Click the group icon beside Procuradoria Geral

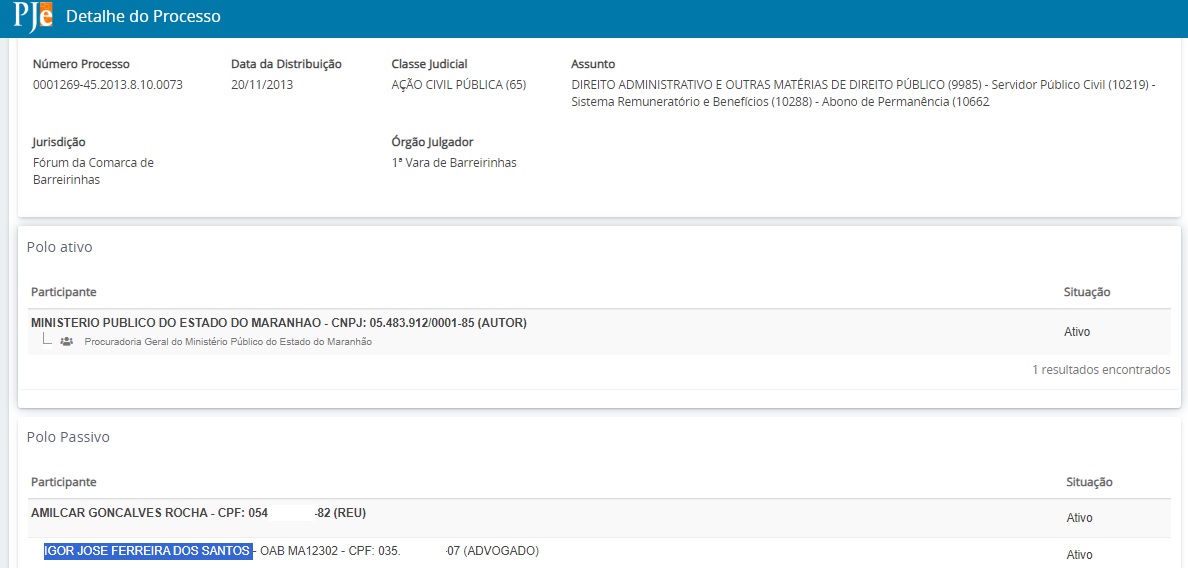click(x=67, y=342)
